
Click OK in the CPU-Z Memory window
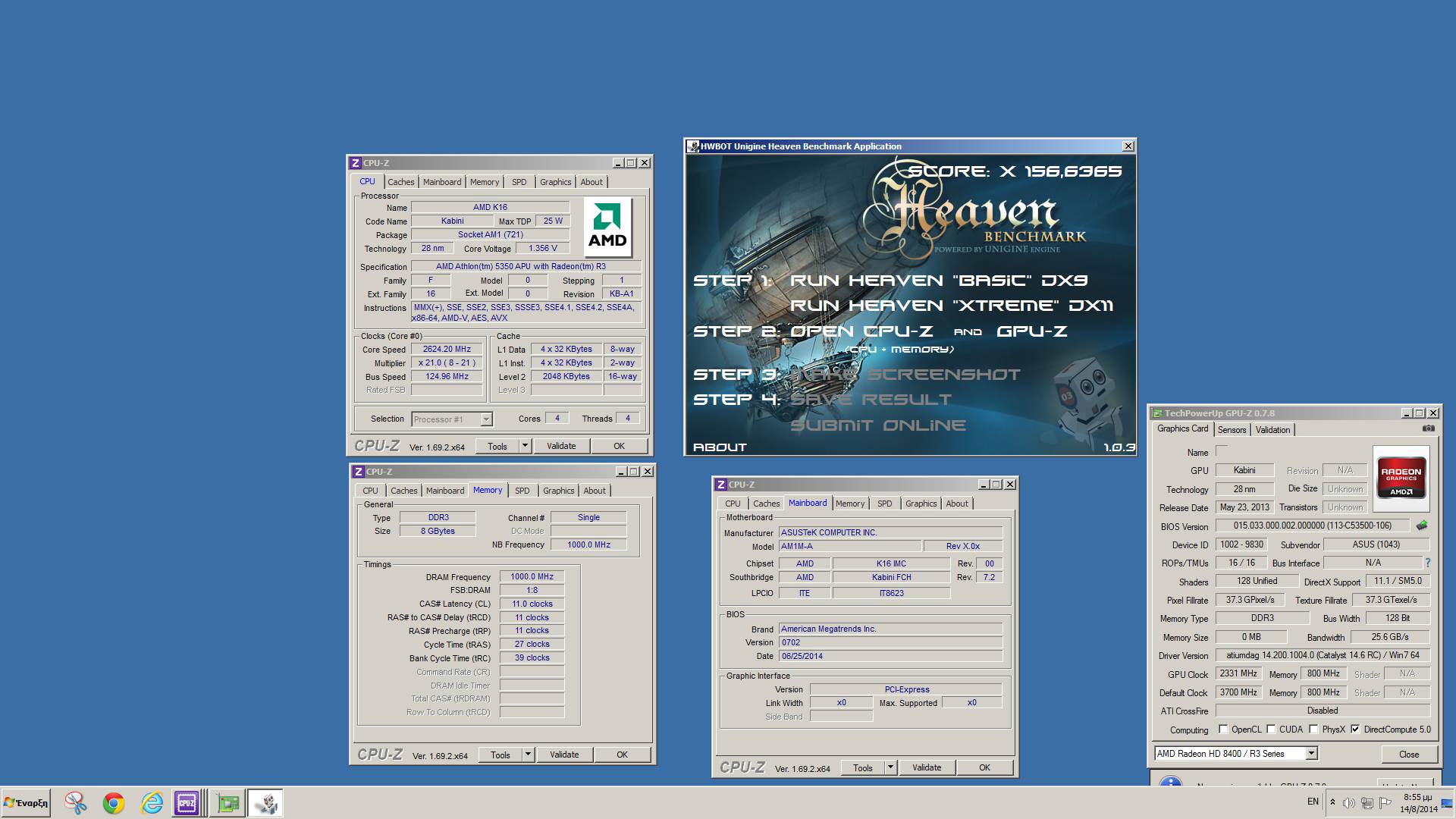click(622, 755)
